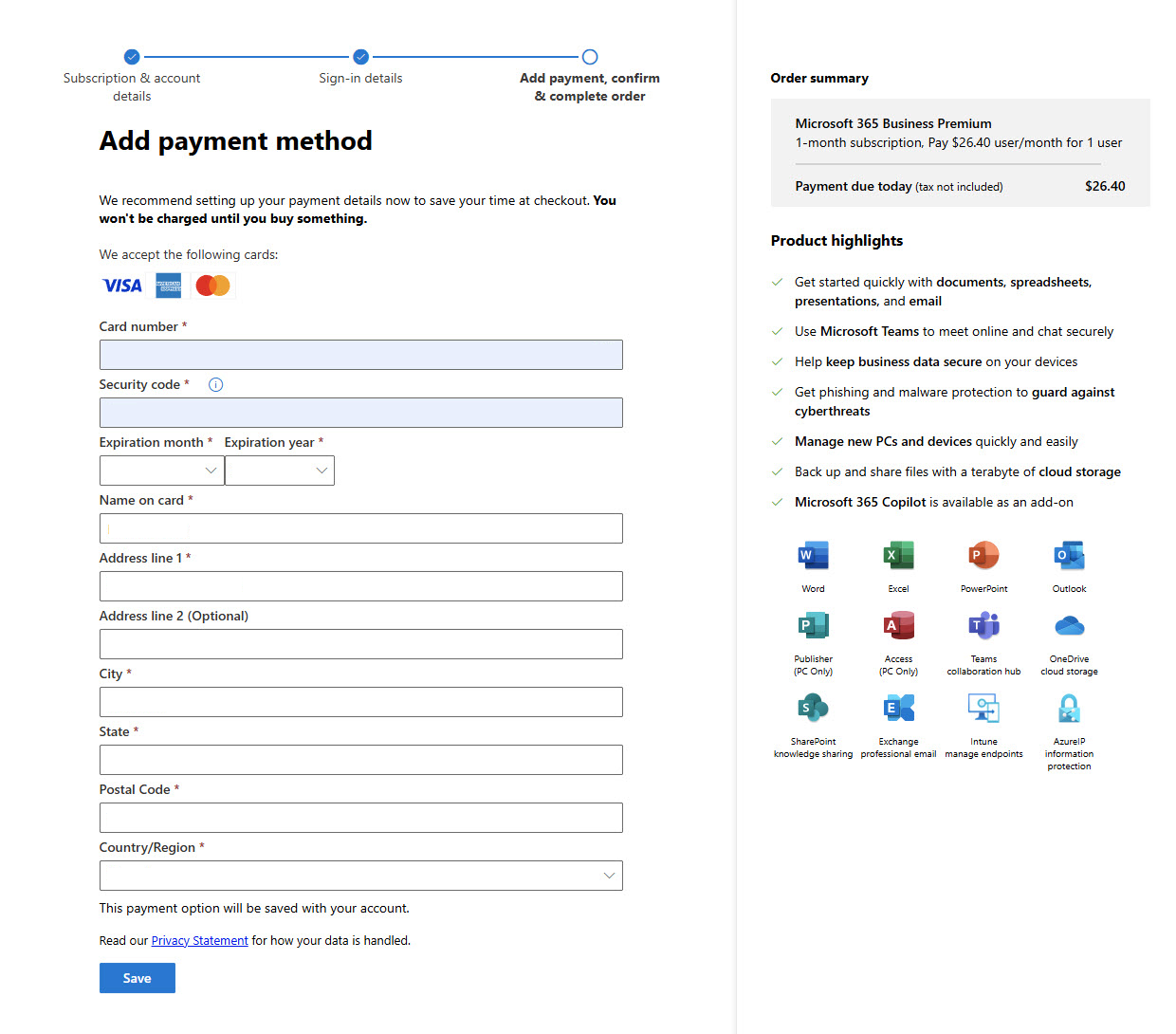1176x1034 pixels.
Task: Open the Expiration year dropdown
Action: click(279, 471)
